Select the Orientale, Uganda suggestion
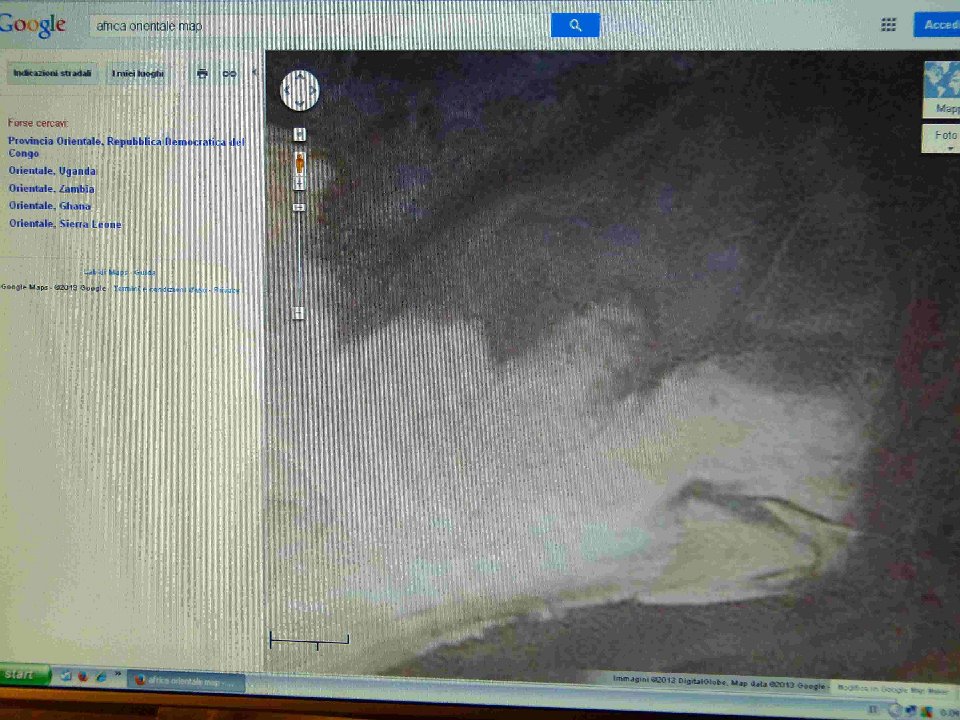Screen dimensions: 960x720 pos(52,171)
